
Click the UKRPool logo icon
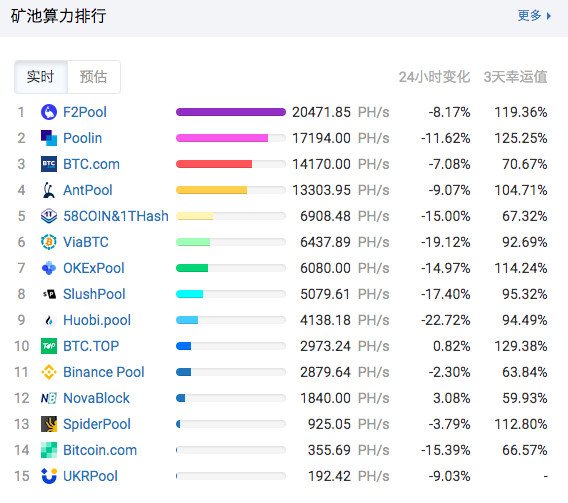[49, 476]
